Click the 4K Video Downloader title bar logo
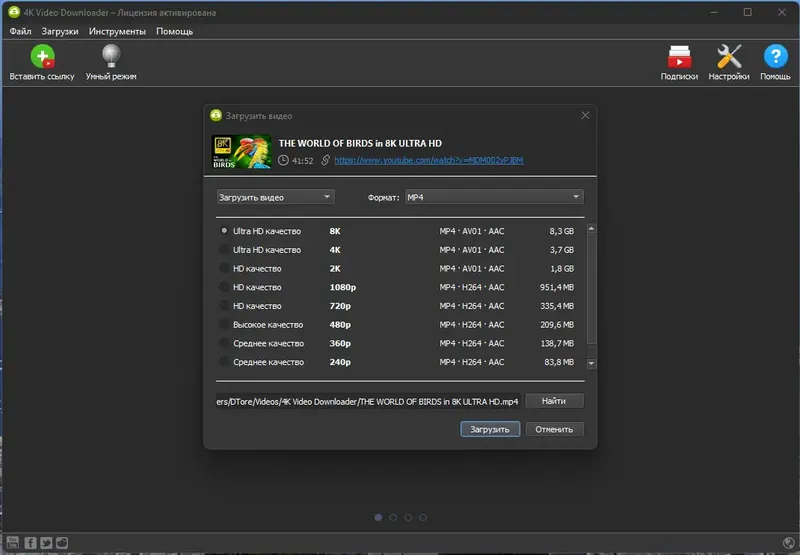 (14, 12)
